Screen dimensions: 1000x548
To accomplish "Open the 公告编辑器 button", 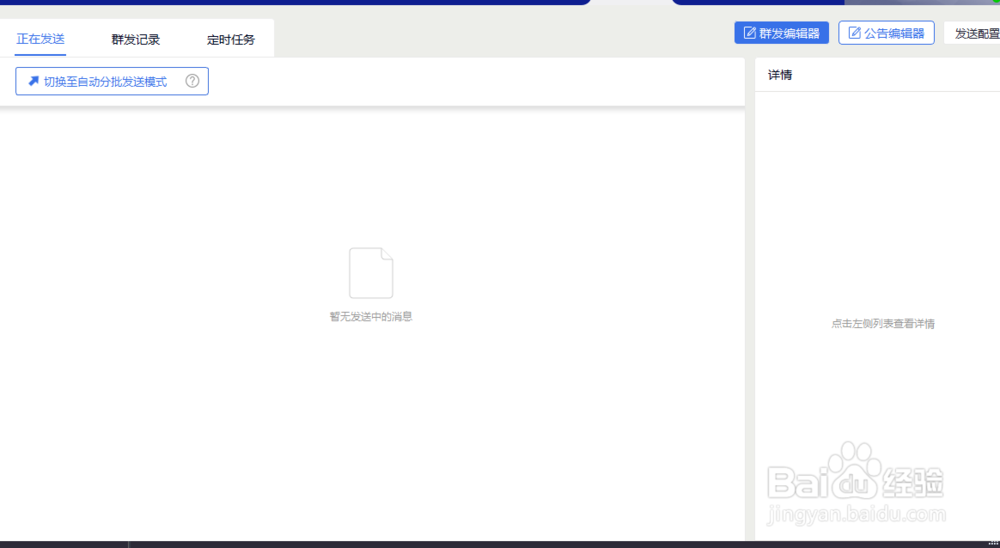I will (x=886, y=33).
